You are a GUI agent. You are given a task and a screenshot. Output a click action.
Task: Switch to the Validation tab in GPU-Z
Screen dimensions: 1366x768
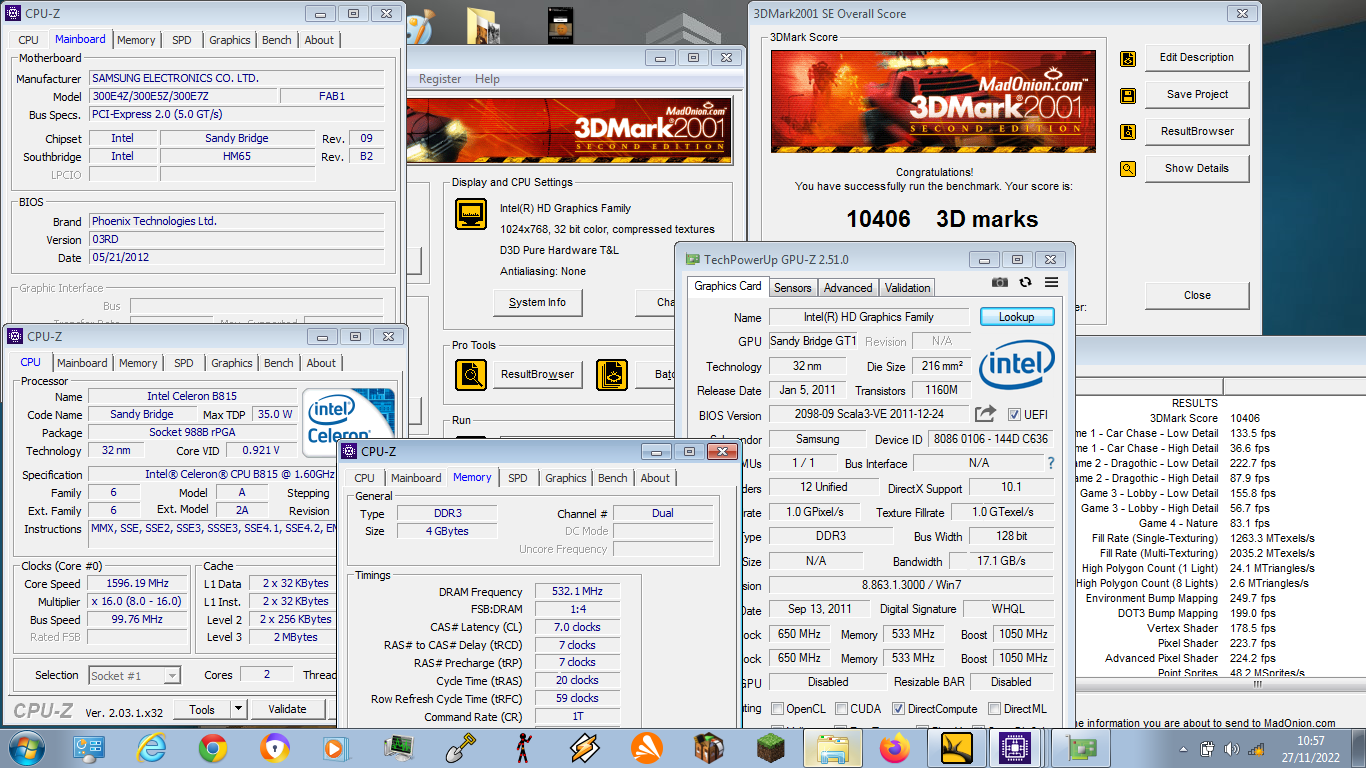[907, 287]
